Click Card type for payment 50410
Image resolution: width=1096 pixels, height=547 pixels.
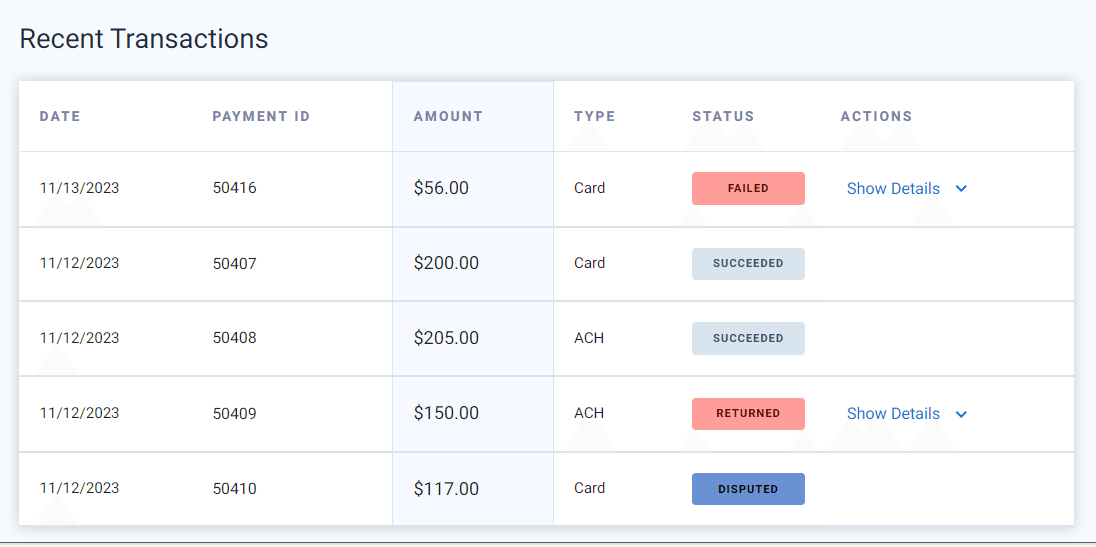coord(589,488)
